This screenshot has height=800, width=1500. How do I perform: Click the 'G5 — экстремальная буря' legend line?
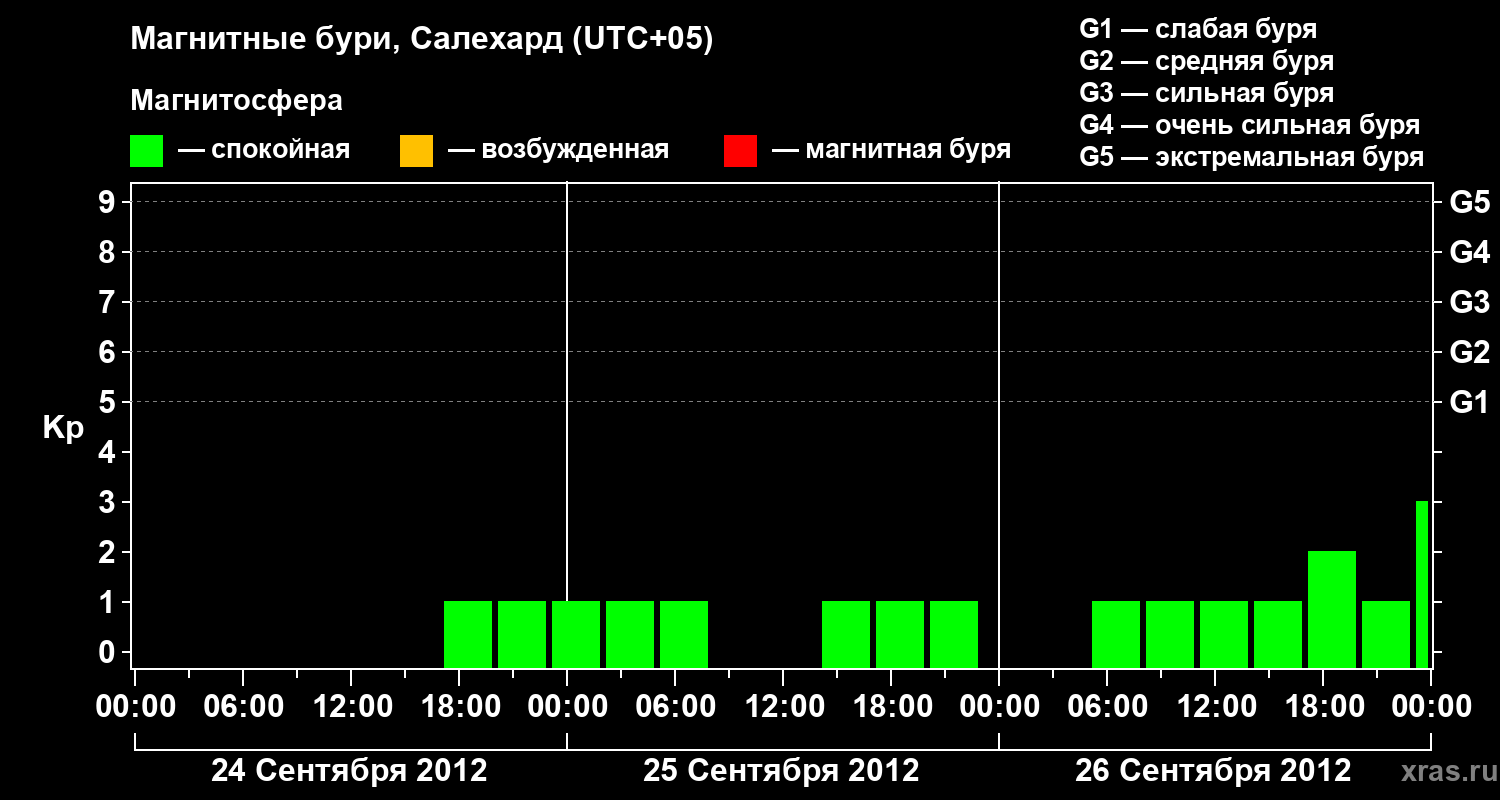tap(1251, 157)
